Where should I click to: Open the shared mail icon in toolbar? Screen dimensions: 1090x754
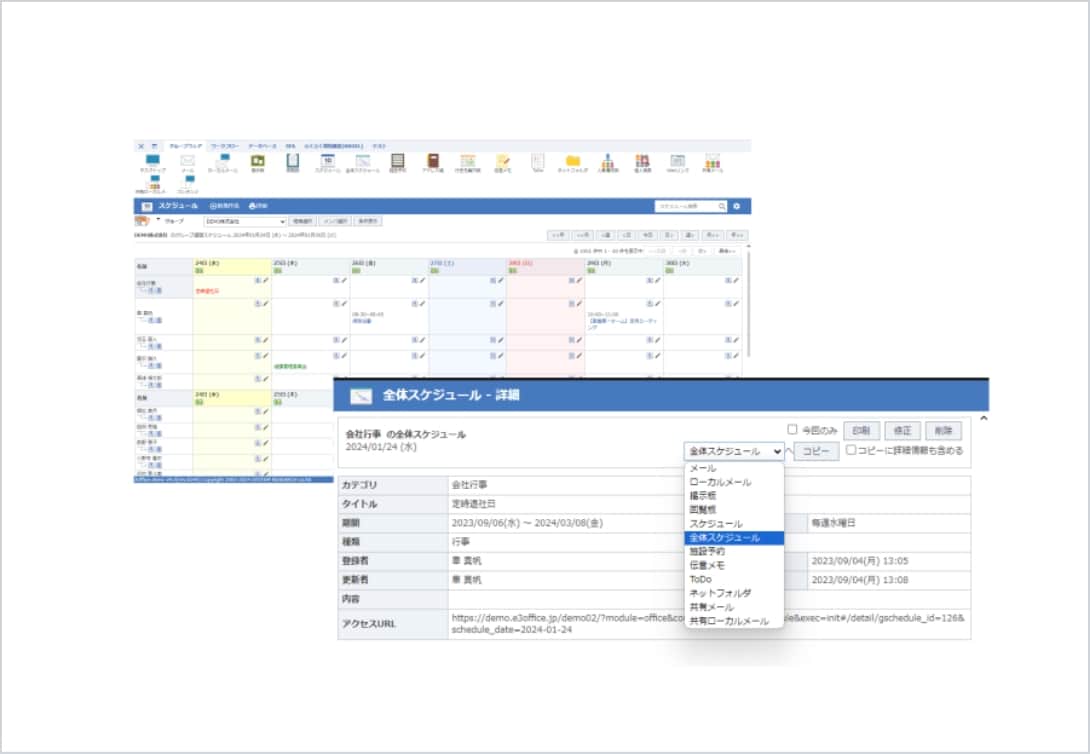pos(713,161)
